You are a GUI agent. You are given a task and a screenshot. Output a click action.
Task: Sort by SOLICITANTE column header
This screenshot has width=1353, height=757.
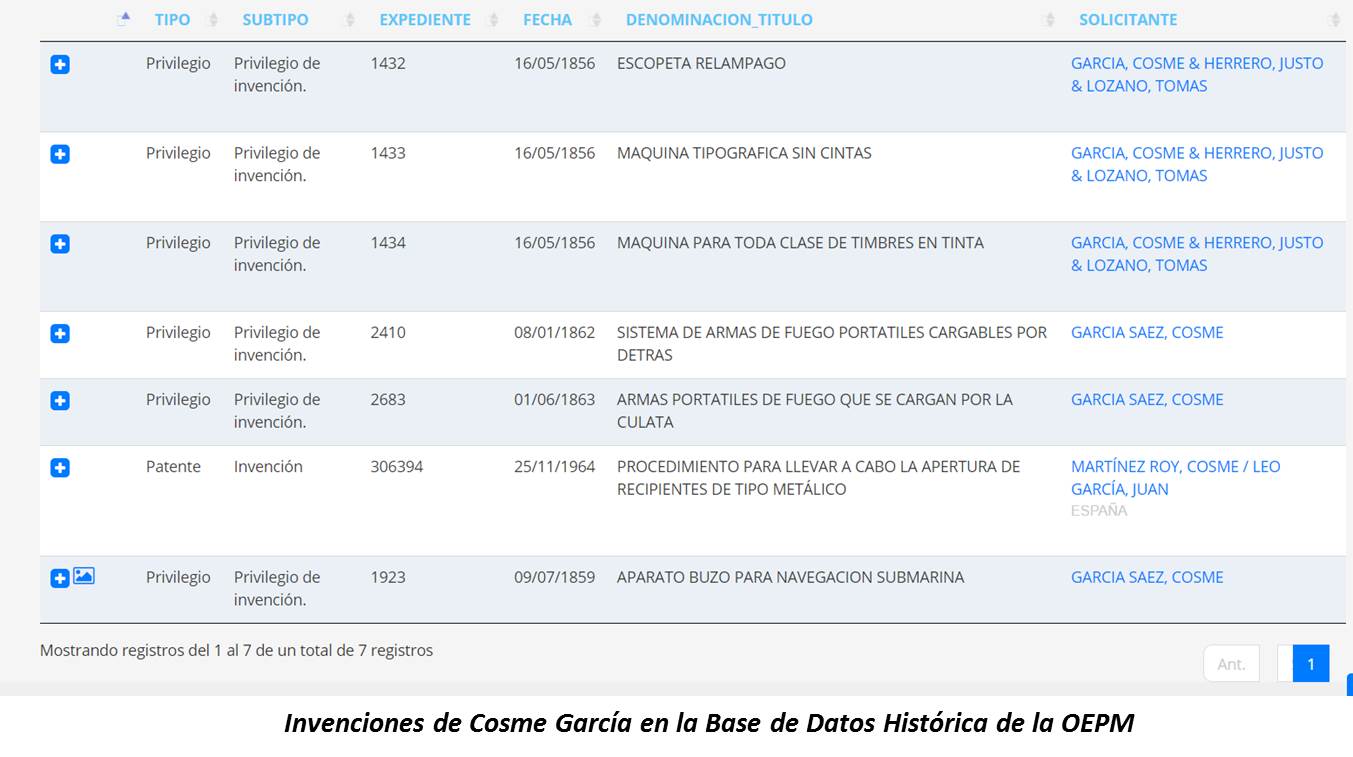point(1128,20)
